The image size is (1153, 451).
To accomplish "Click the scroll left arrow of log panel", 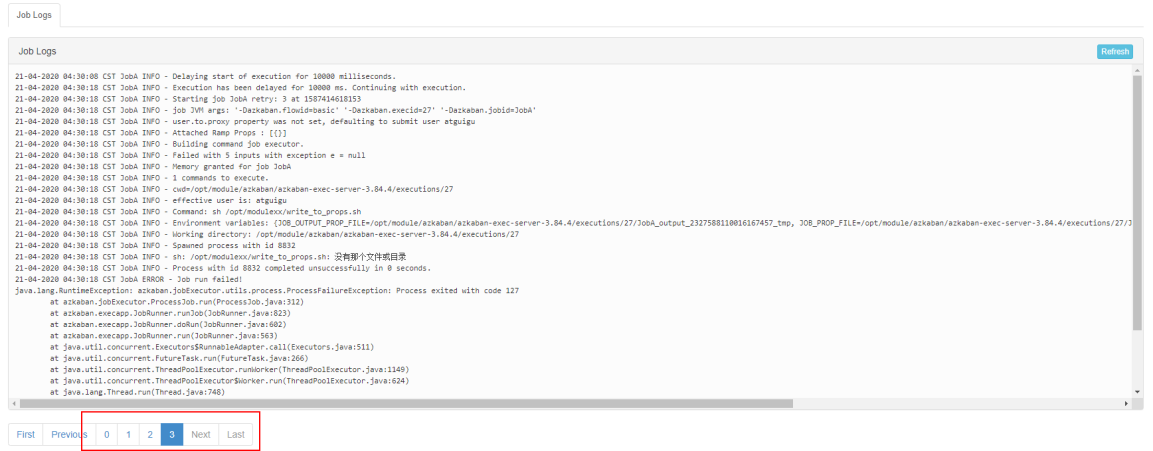I will [x=14, y=403].
